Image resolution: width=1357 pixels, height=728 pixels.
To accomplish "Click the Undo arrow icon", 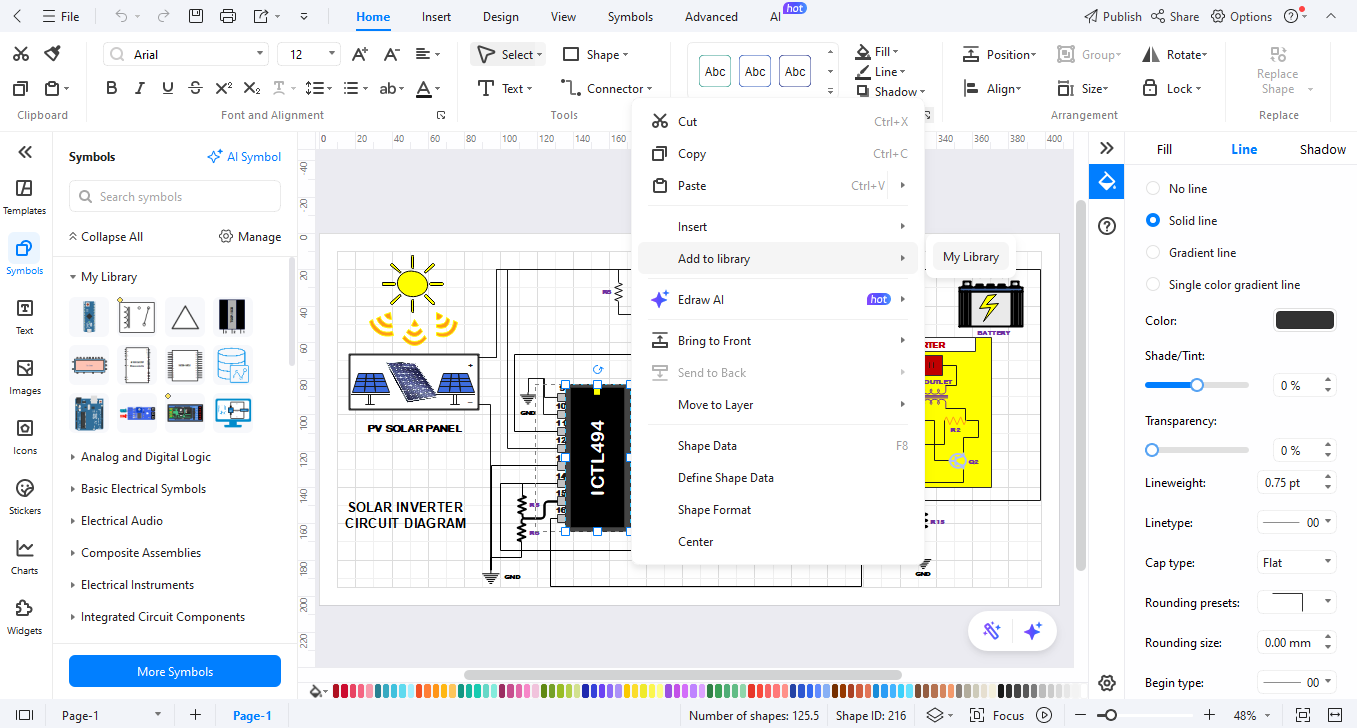I will coord(121,16).
